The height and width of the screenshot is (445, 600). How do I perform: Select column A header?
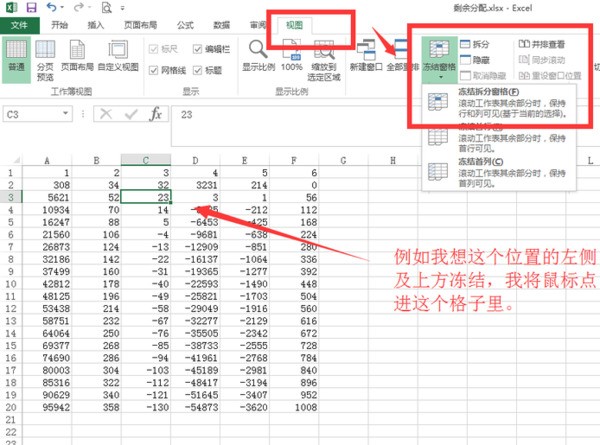click(47, 160)
